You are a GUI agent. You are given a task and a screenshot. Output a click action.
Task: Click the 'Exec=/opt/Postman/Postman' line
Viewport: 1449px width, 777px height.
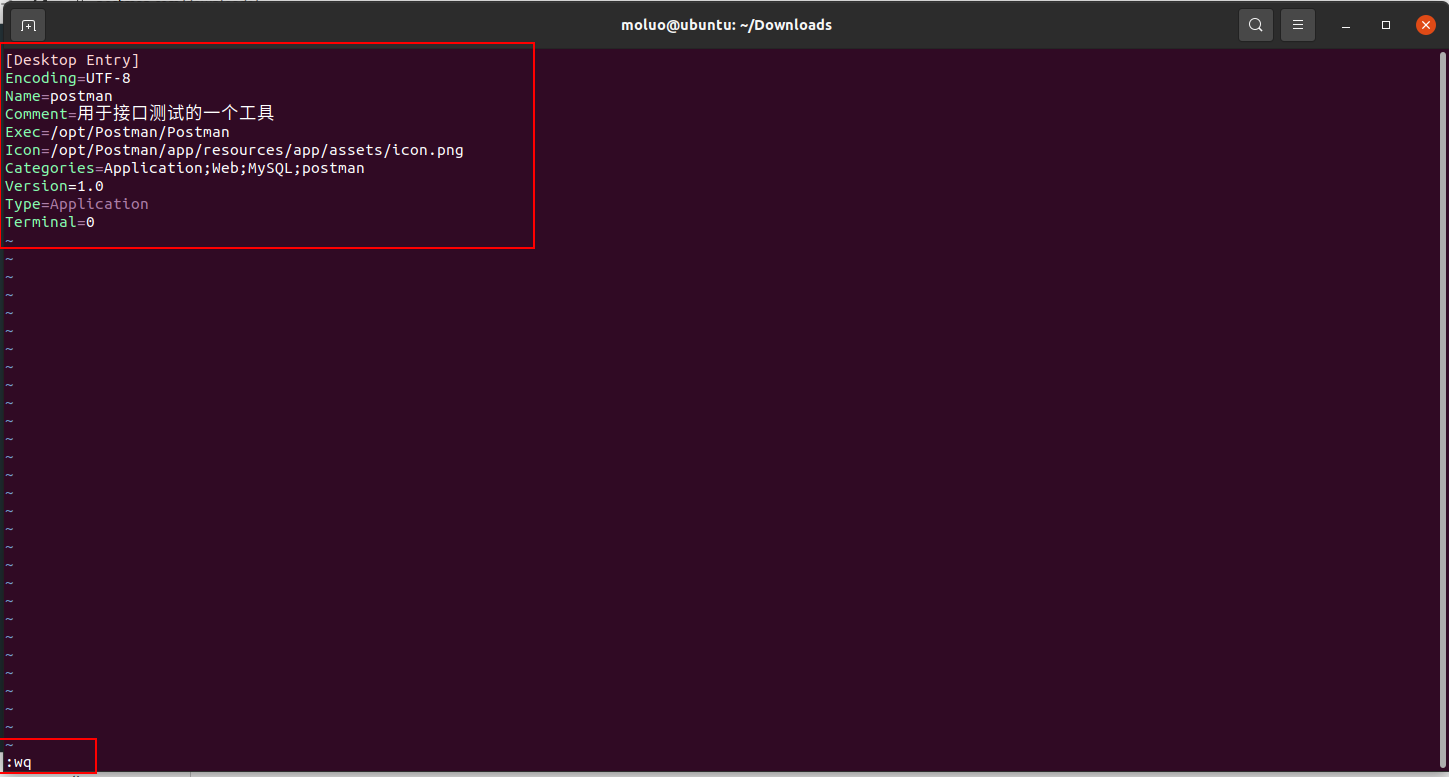click(117, 132)
